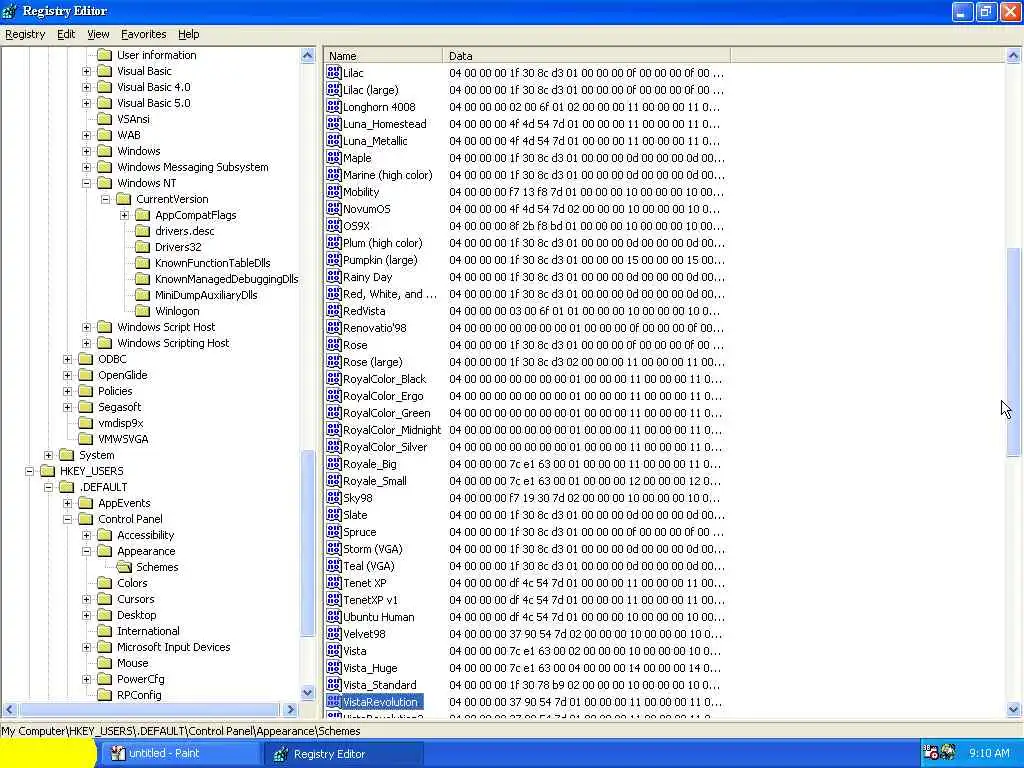The height and width of the screenshot is (768, 1024).
Task: Click the value list scroll down arrow
Action: click(x=1013, y=709)
